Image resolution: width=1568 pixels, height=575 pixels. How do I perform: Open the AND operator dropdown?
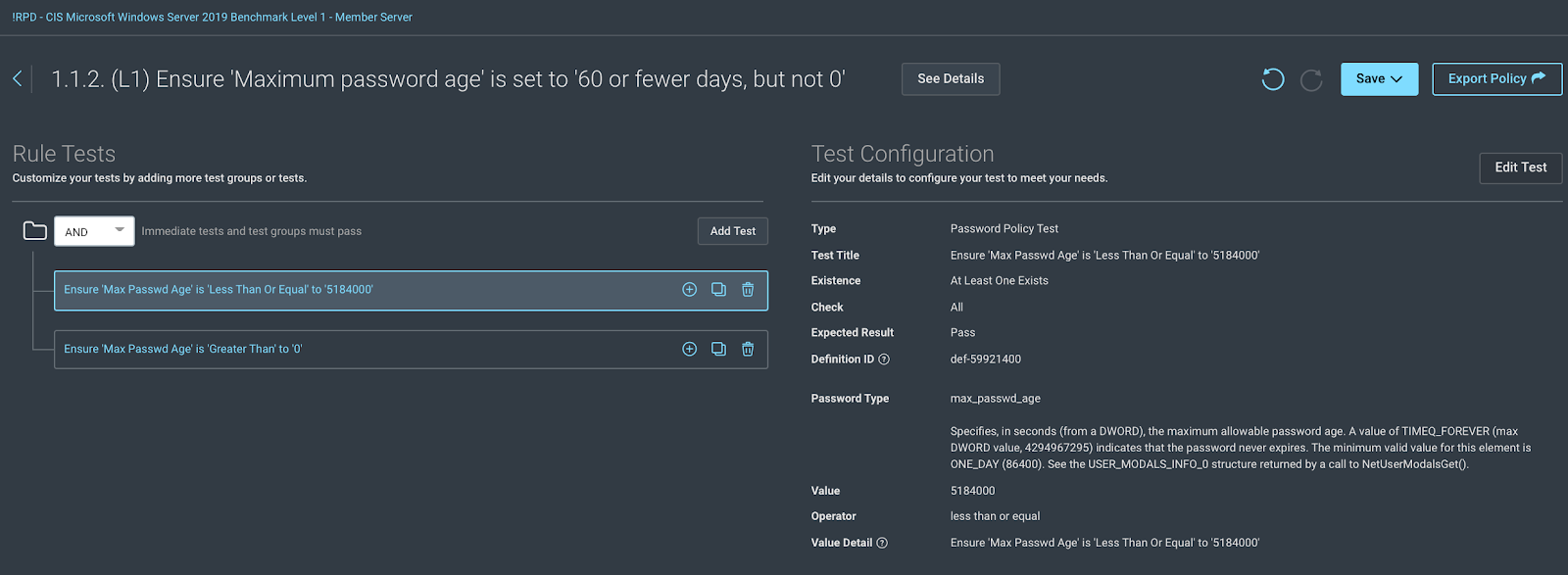point(94,231)
